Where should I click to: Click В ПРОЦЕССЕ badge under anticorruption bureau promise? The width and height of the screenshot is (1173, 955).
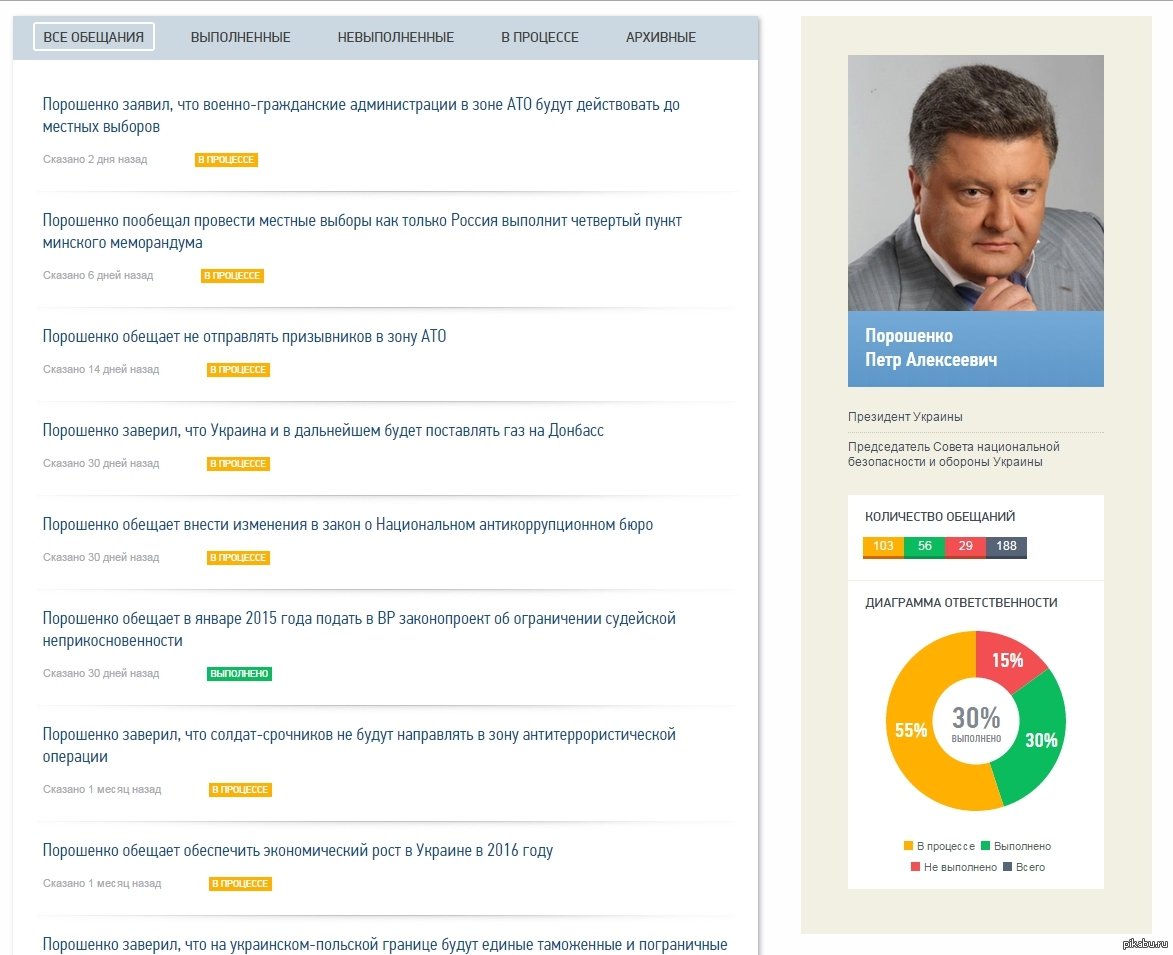238,558
